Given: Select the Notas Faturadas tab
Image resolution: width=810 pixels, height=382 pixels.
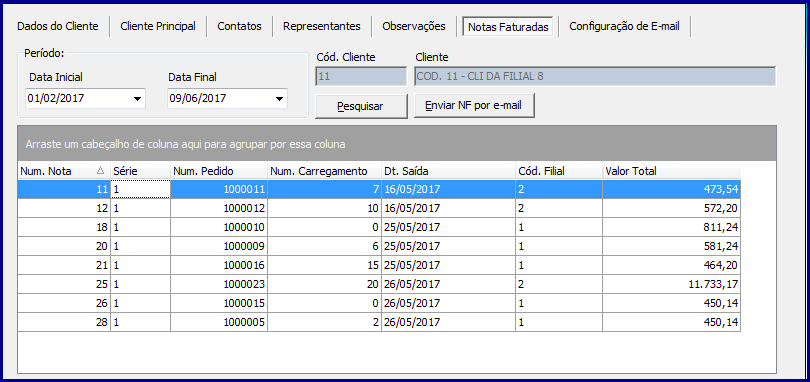Looking at the screenshot, I should (x=508, y=27).
